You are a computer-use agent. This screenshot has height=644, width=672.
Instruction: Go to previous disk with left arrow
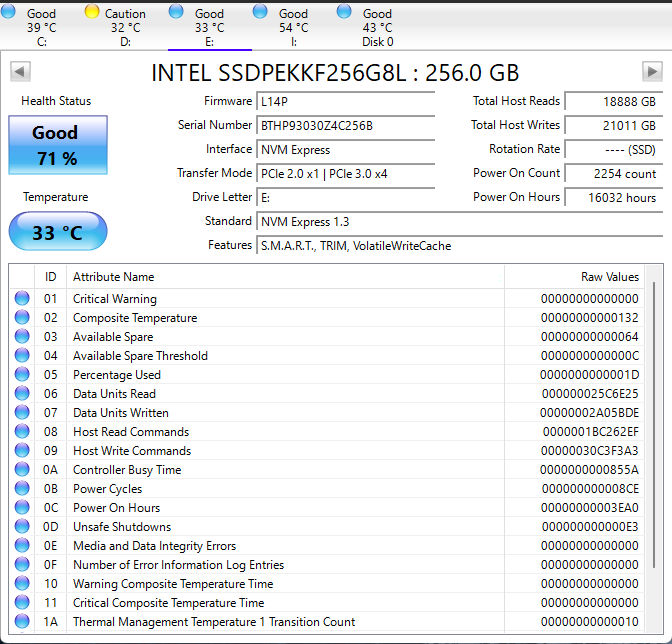[20, 72]
